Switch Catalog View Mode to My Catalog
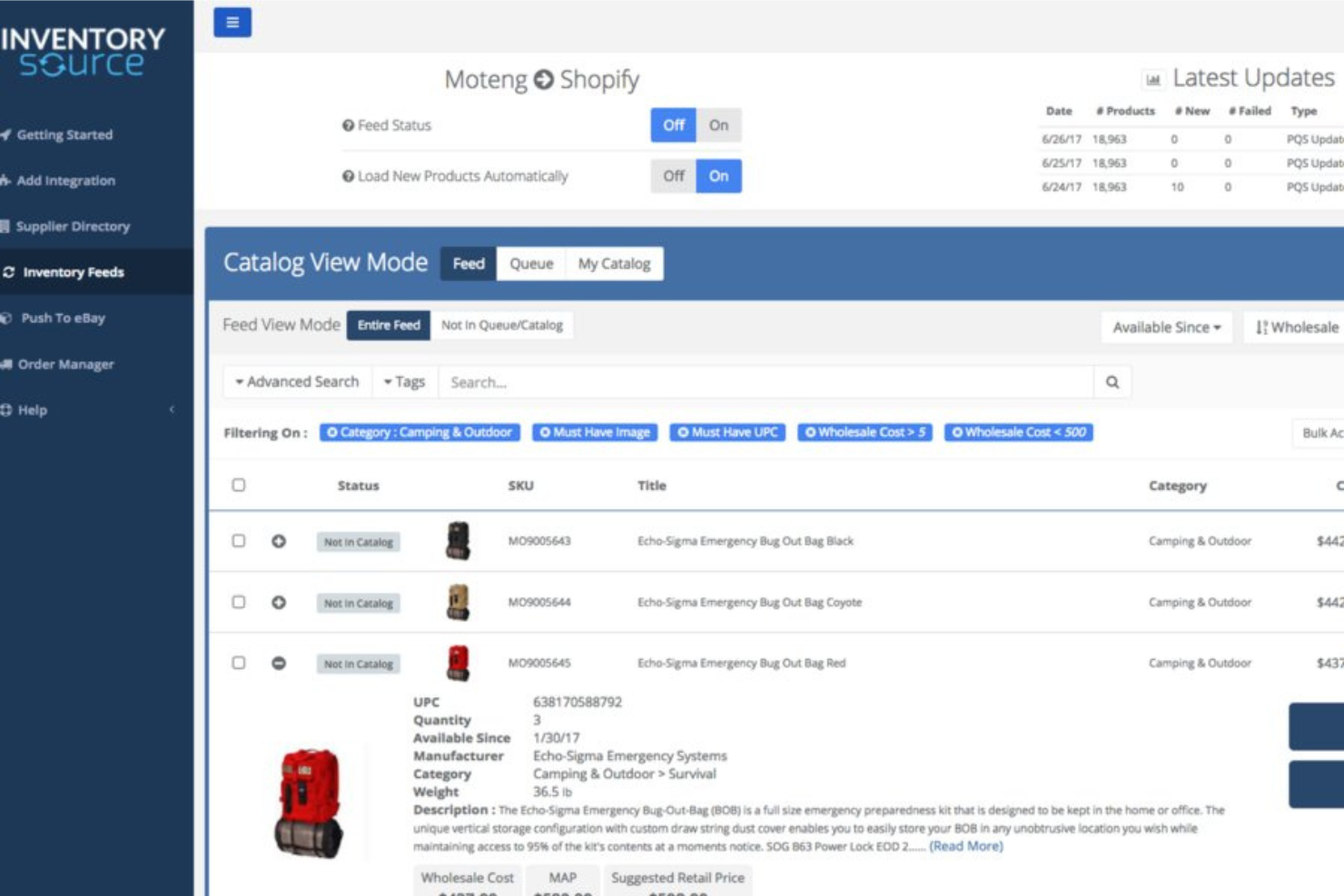Viewport: 1344px width, 896px height. click(x=615, y=263)
